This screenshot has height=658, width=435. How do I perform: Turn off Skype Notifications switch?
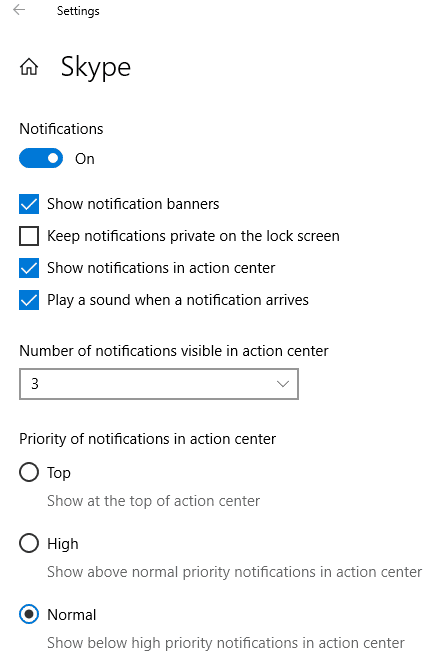(x=41, y=158)
